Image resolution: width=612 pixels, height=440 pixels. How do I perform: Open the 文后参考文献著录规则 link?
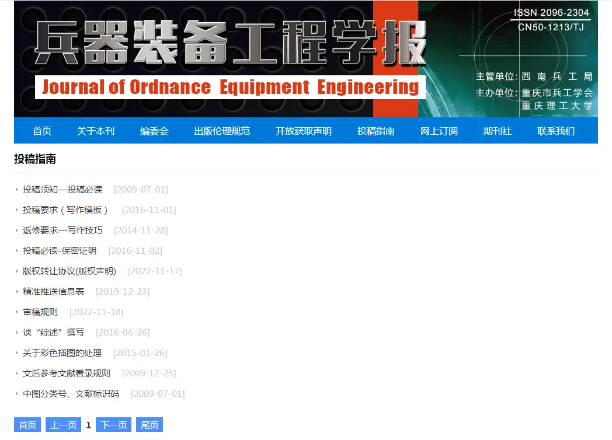(x=66, y=373)
